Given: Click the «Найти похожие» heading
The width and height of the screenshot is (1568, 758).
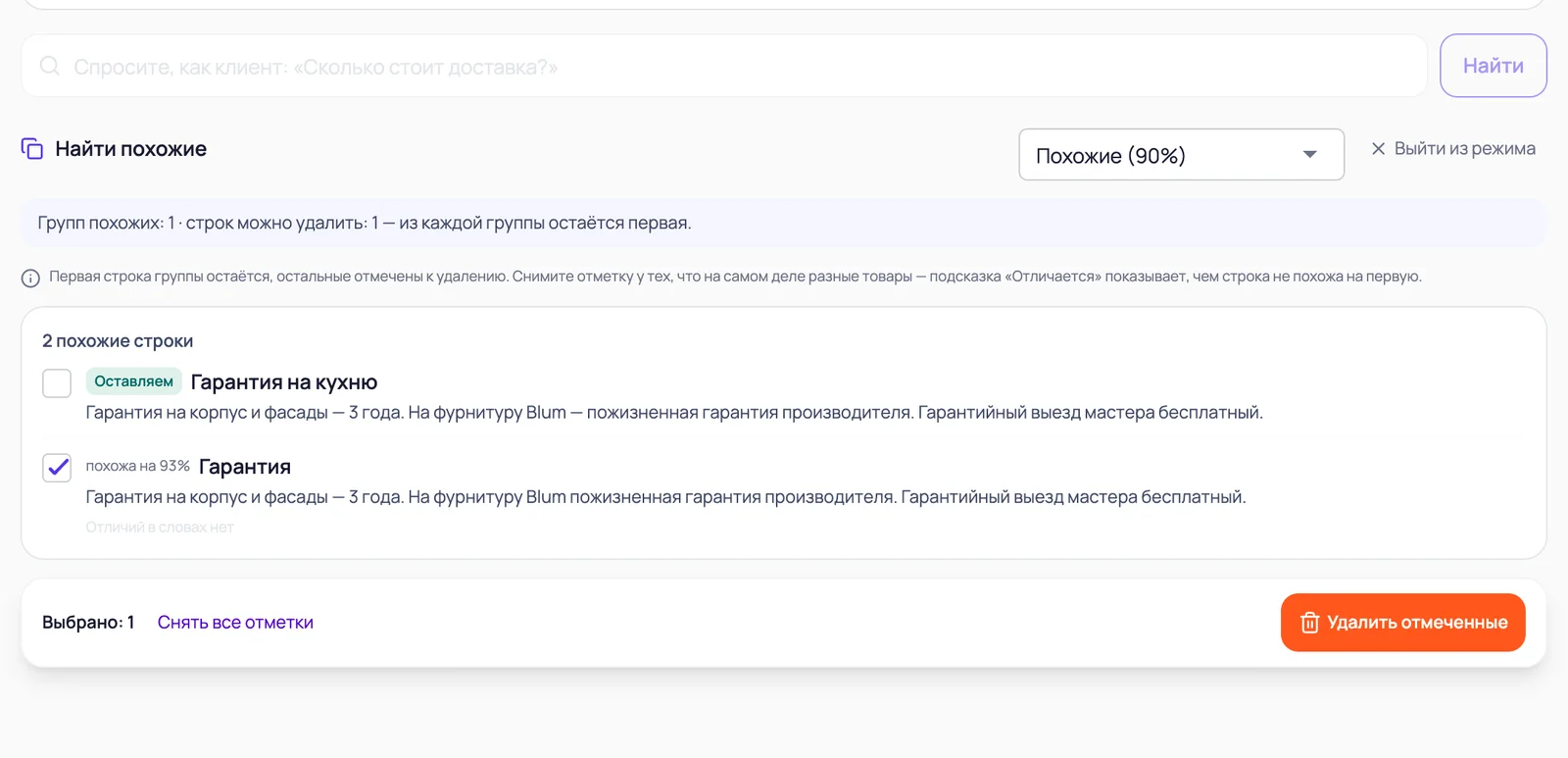Looking at the screenshot, I should [130, 149].
